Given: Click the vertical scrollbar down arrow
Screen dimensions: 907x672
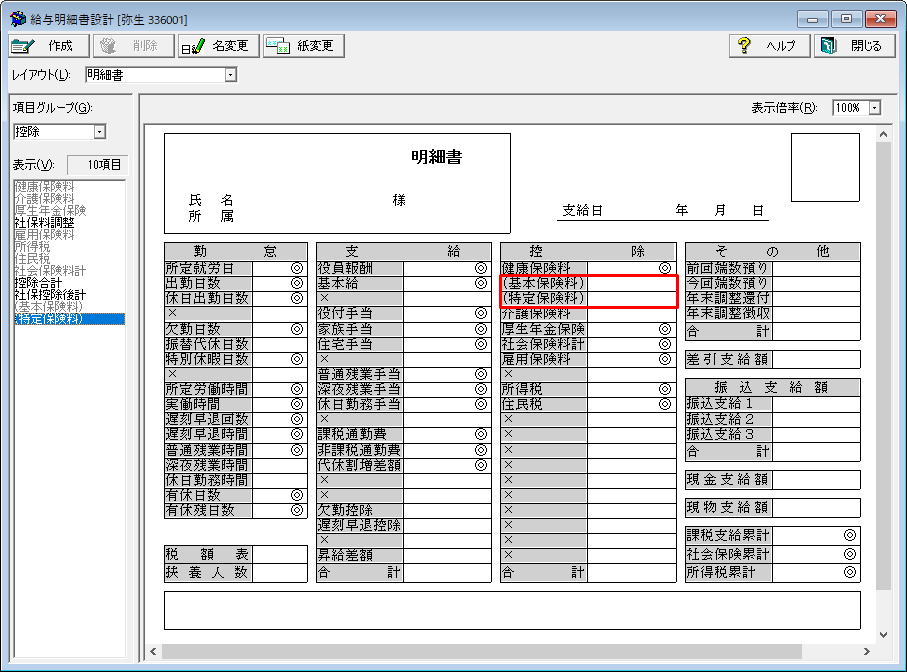Looking at the screenshot, I should [x=882, y=635].
